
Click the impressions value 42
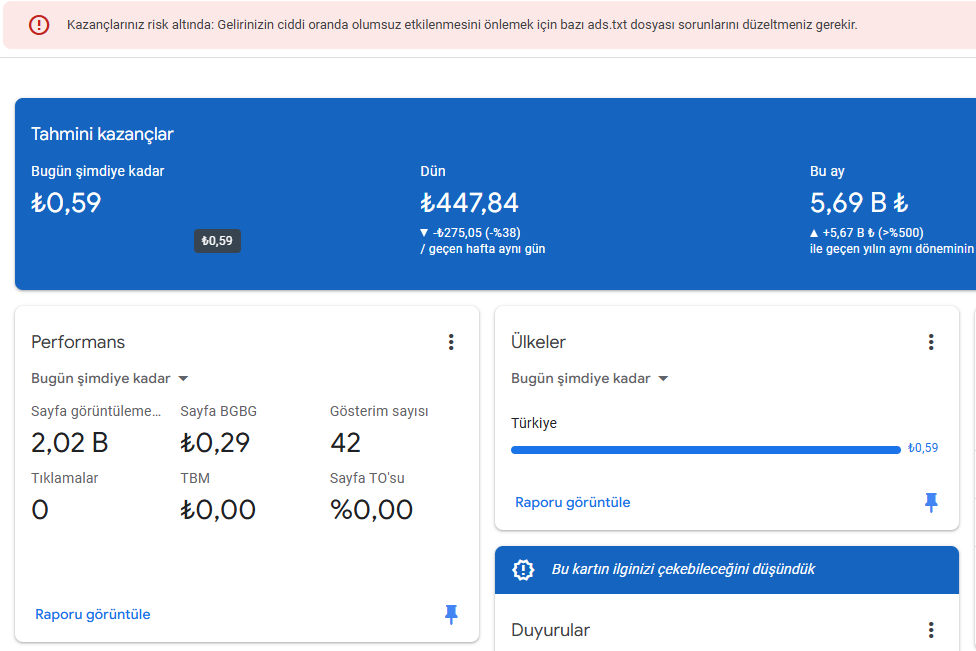345,443
